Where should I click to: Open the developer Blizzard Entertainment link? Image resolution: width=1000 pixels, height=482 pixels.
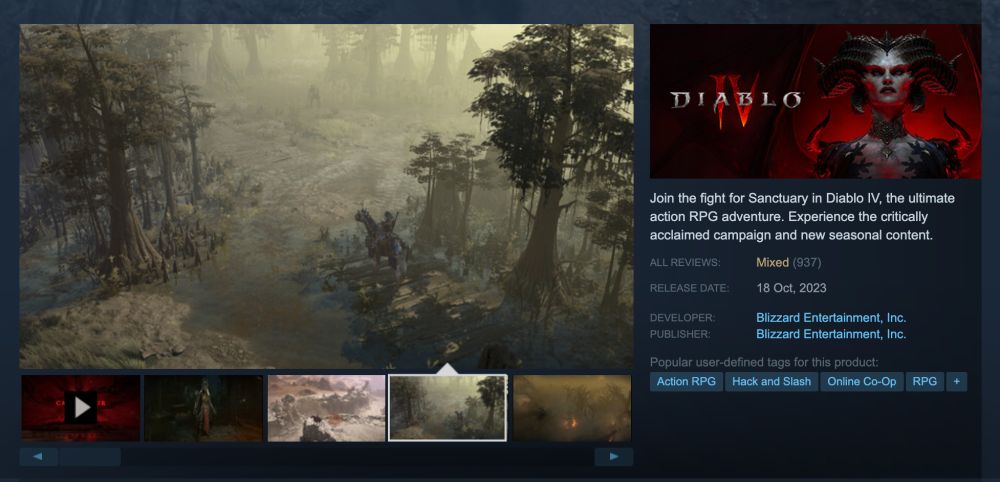click(x=831, y=318)
